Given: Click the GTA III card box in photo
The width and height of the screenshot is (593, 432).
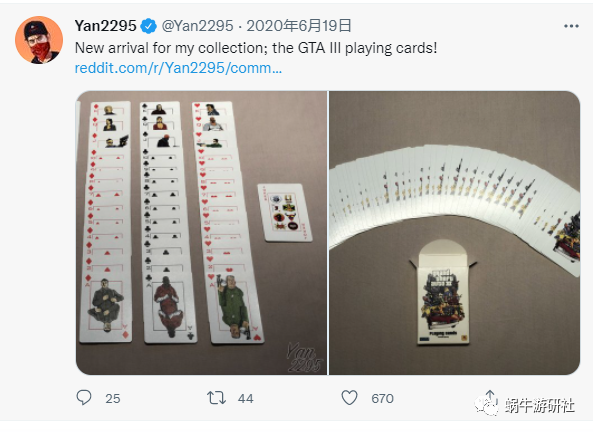Looking at the screenshot, I should coord(443,293).
